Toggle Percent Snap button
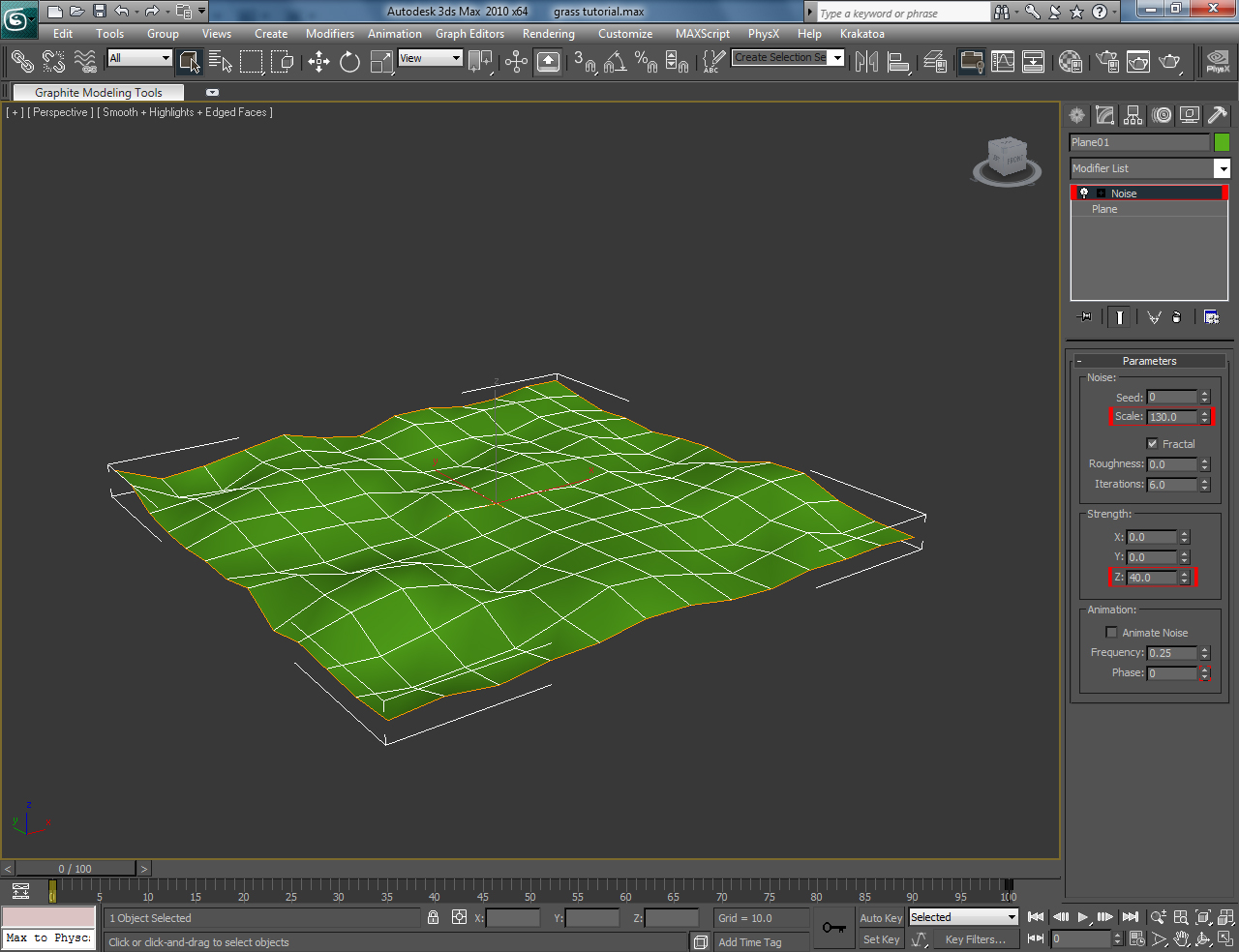This screenshot has height=952, width=1239. click(646, 61)
